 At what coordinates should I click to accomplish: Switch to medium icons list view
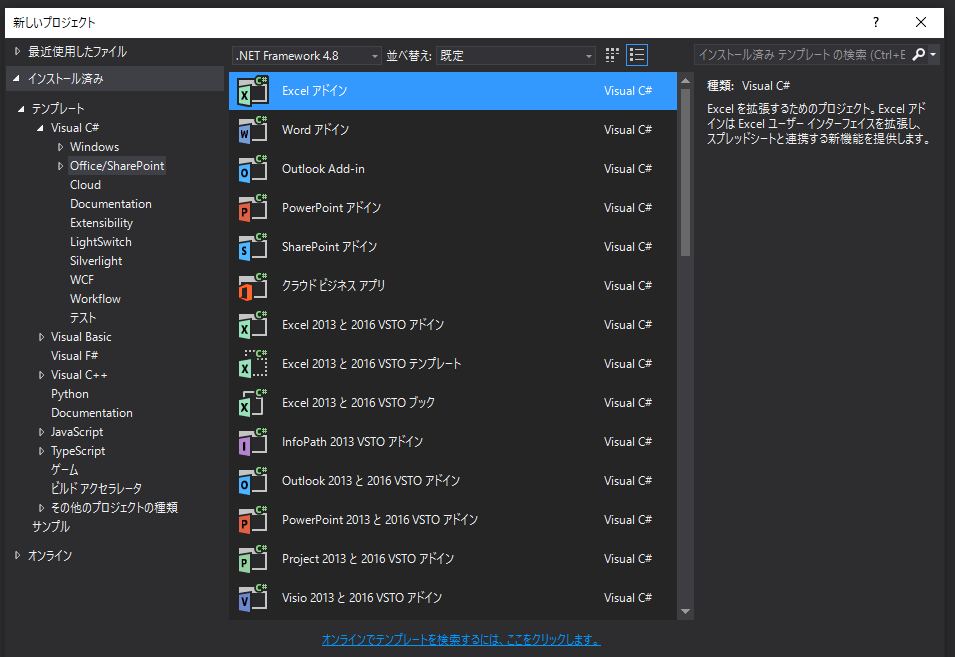[637, 55]
